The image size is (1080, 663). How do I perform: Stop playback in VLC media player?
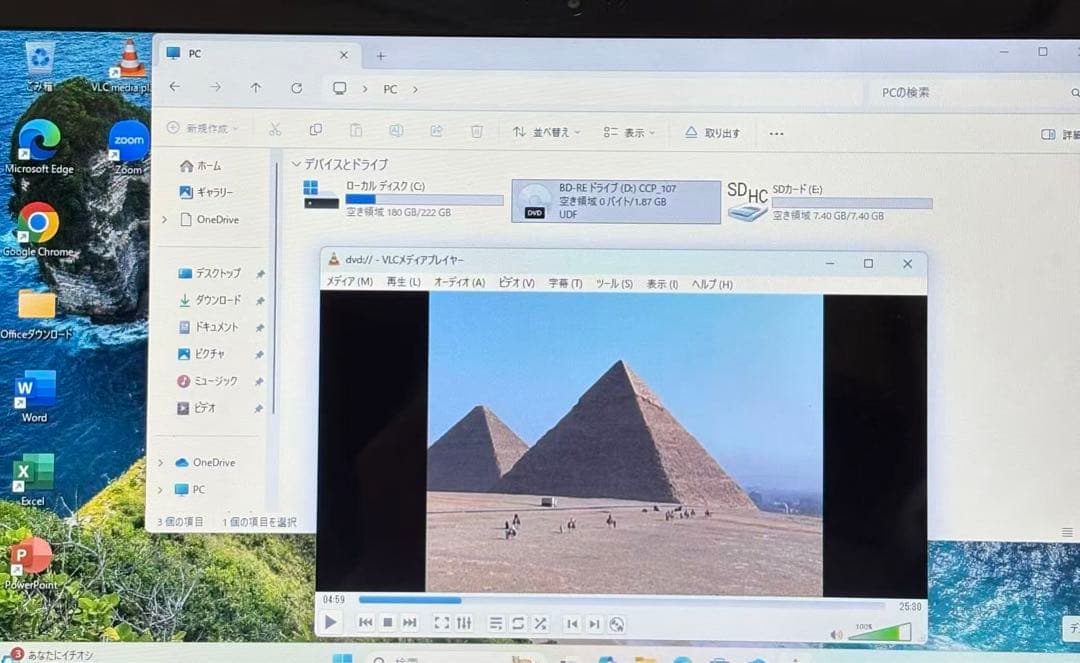[387, 623]
